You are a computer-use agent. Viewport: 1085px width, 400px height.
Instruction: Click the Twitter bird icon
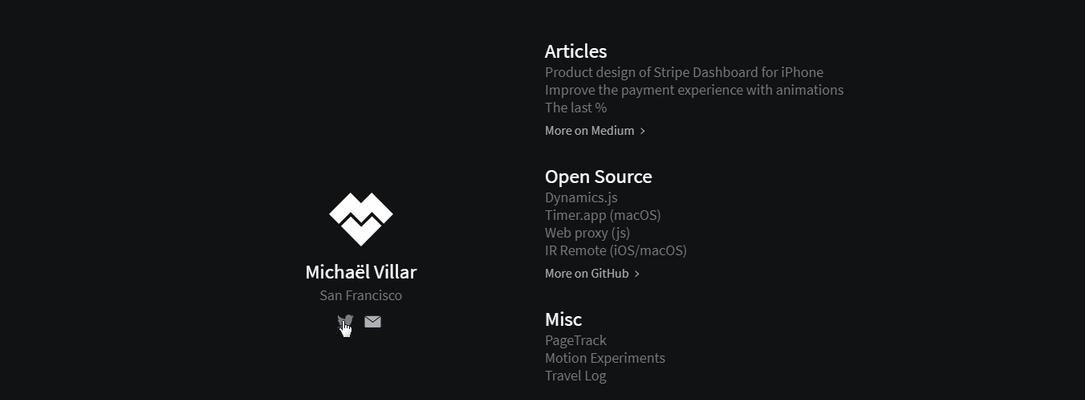click(345, 321)
